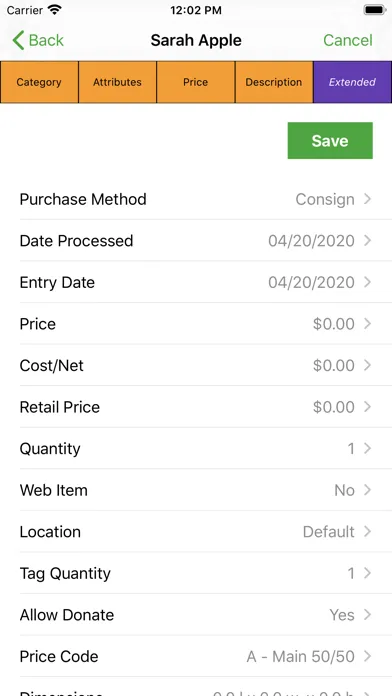Image resolution: width=392 pixels, height=696 pixels.
Task: Toggle the Allow Donate option
Action: (206, 615)
